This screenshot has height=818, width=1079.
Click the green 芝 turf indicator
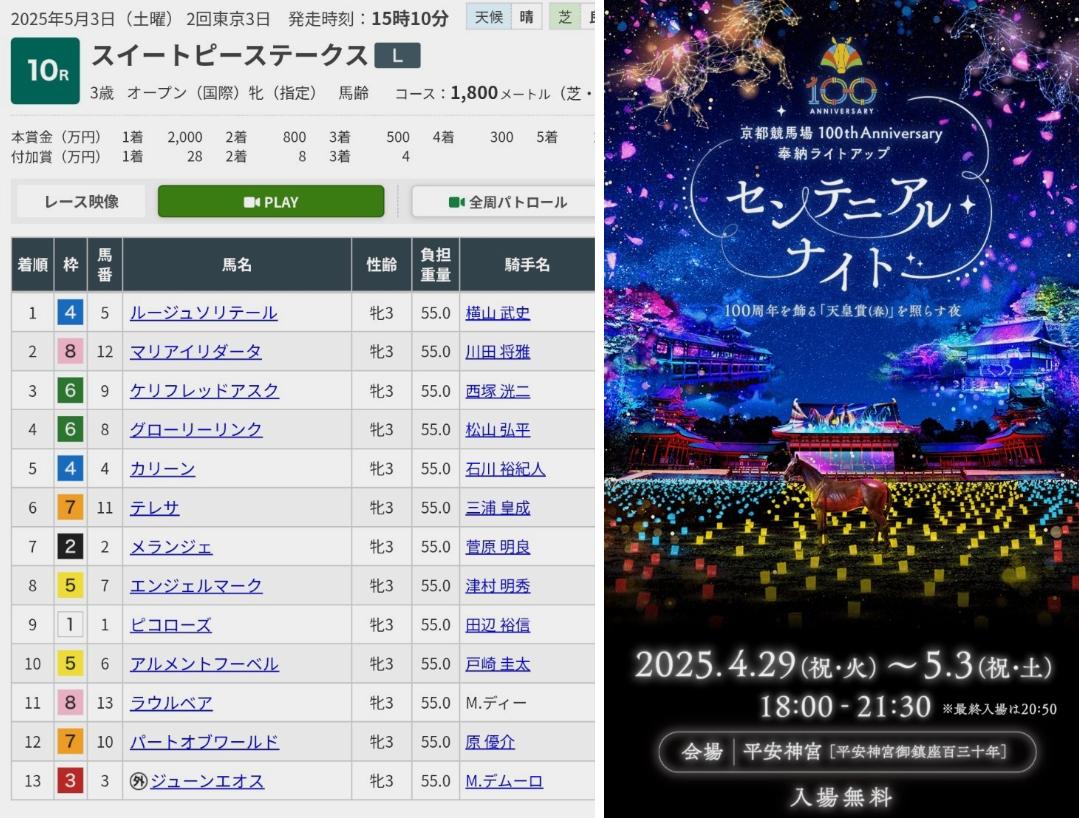point(565,17)
